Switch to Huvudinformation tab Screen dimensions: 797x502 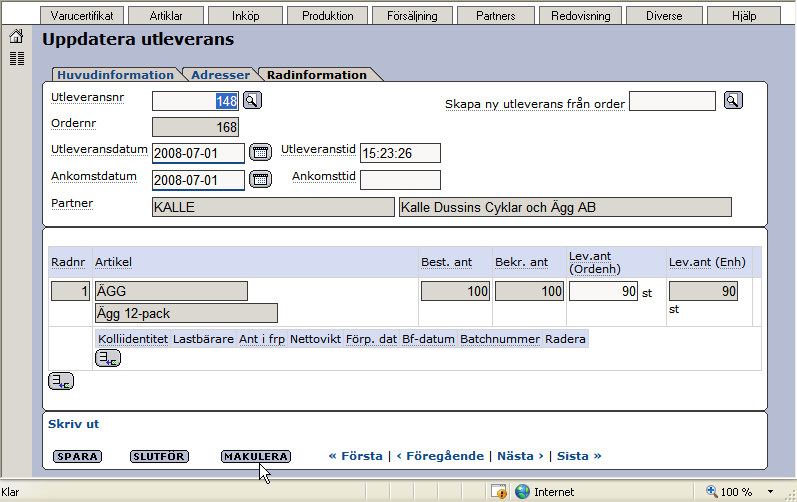(x=115, y=75)
